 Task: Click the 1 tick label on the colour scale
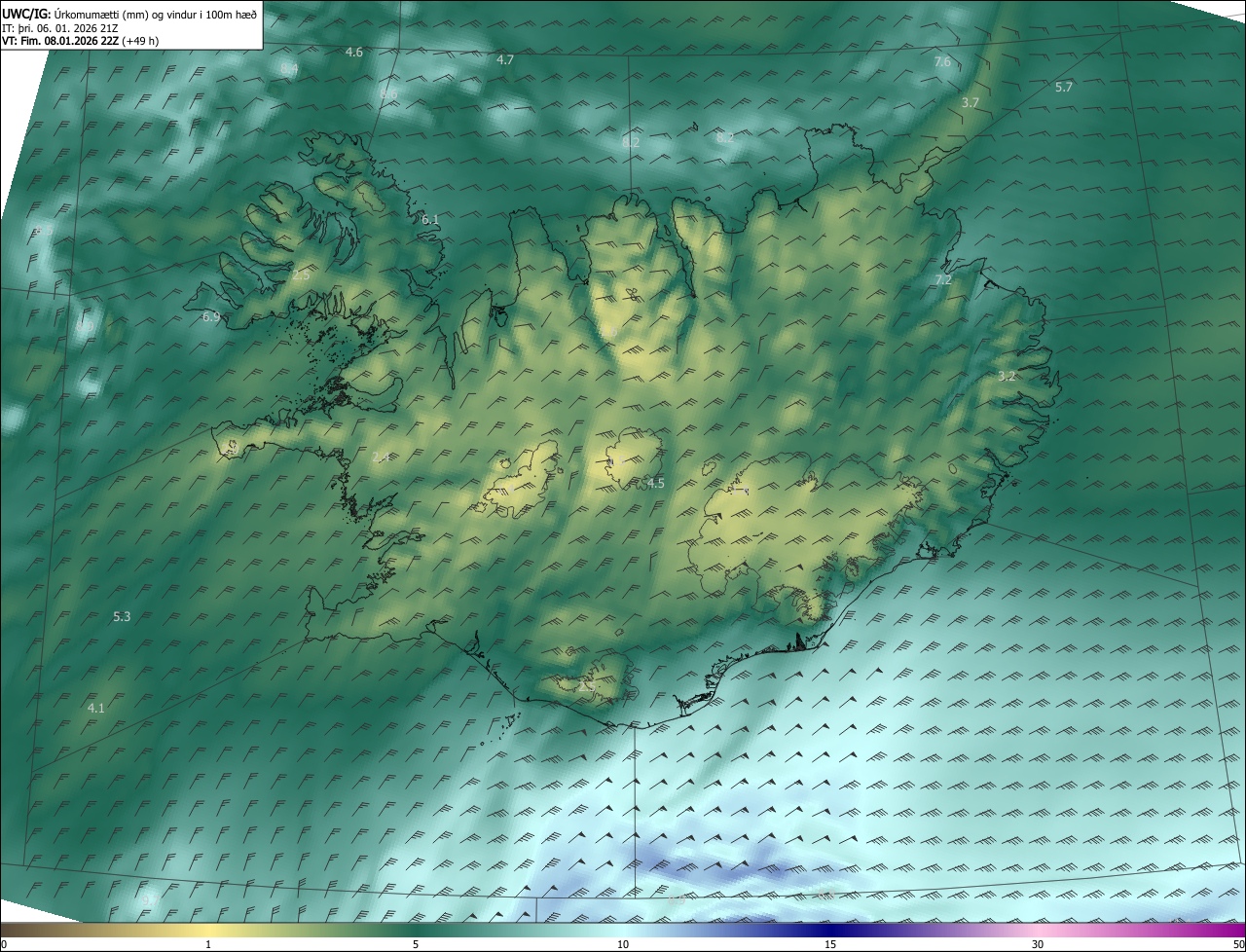pyautogui.click(x=208, y=944)
